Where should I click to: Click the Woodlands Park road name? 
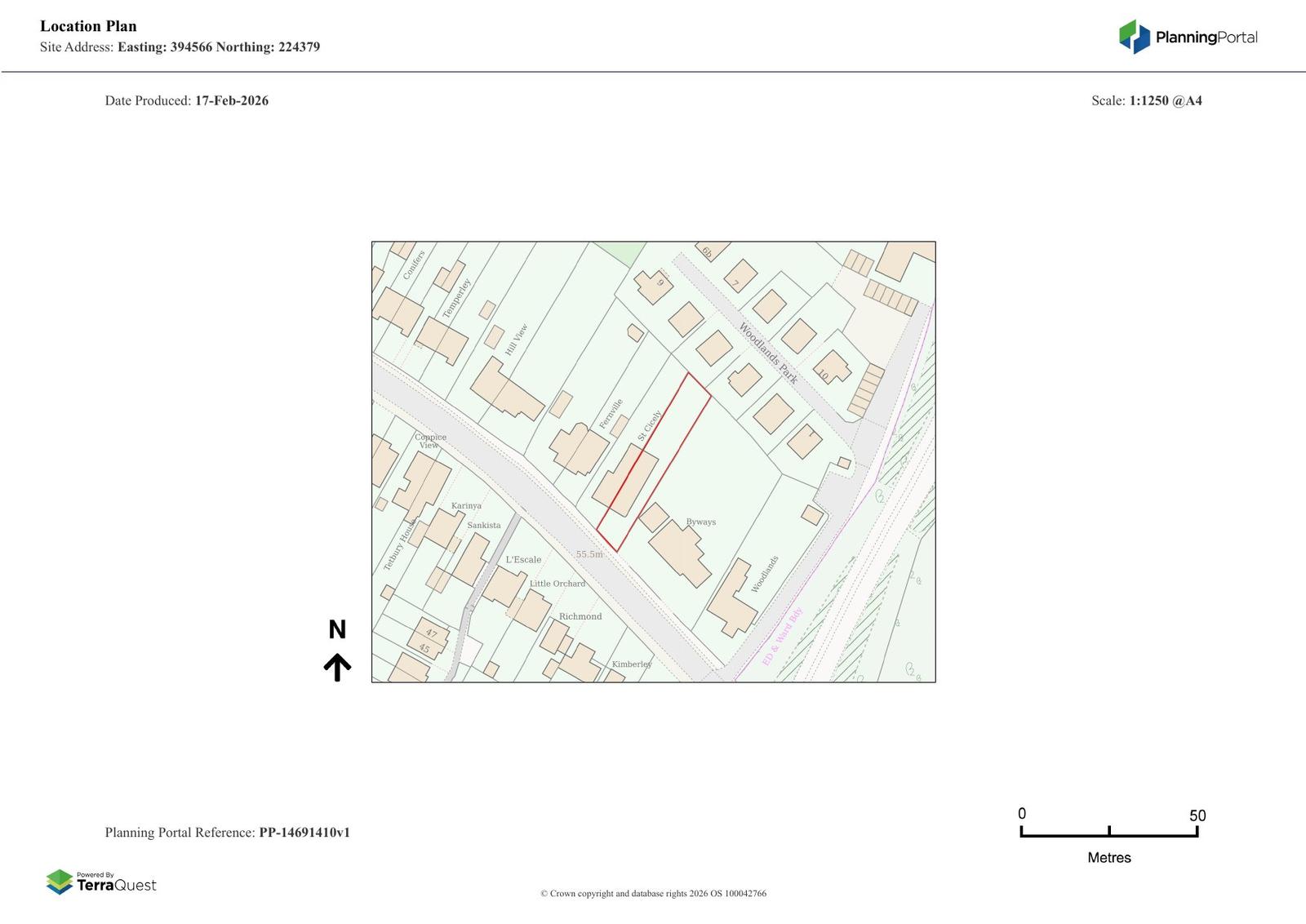pyautogui.click(x=767, y=353)
